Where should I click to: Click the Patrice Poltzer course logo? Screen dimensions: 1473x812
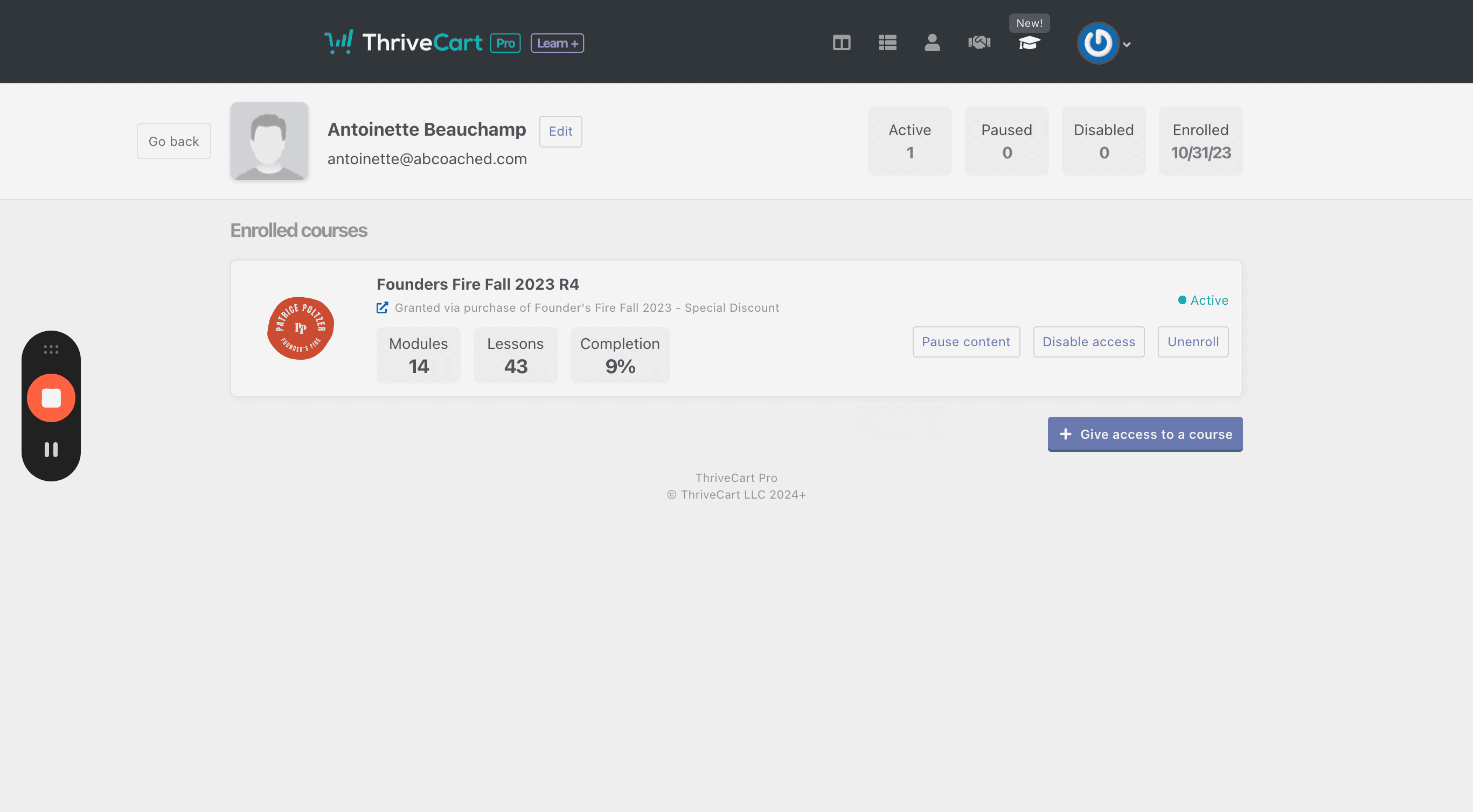(301, 328)
